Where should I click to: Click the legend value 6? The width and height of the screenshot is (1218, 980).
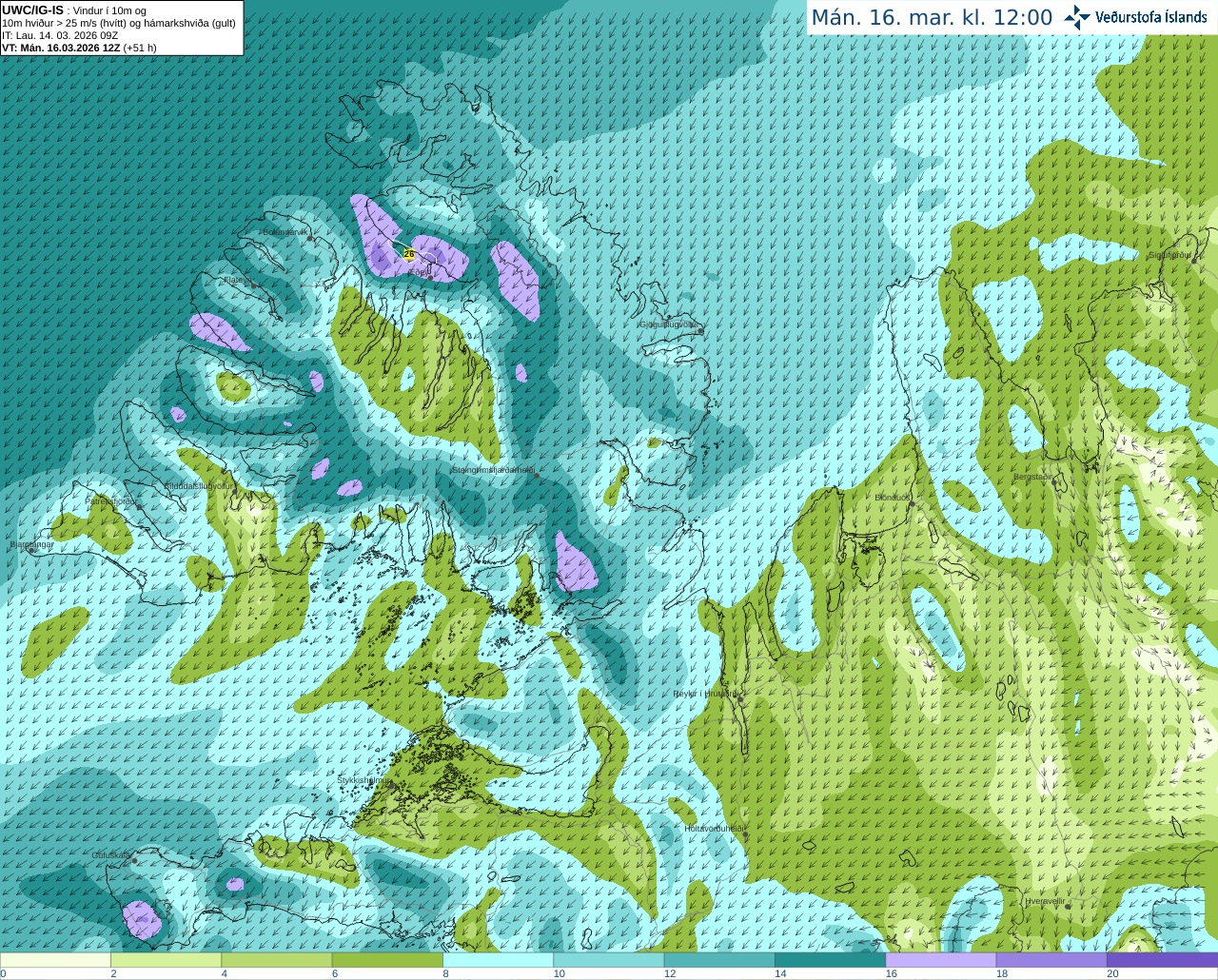pyautogui.click(x=335, y=974)
